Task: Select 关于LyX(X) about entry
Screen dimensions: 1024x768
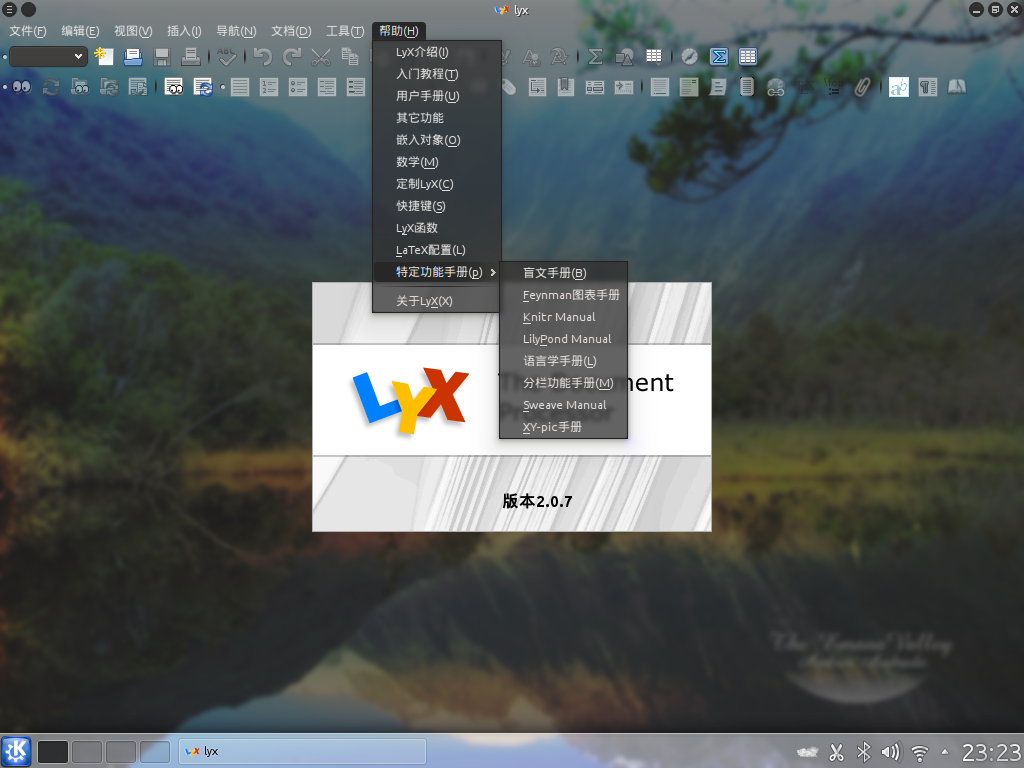Action: point(437,301)
